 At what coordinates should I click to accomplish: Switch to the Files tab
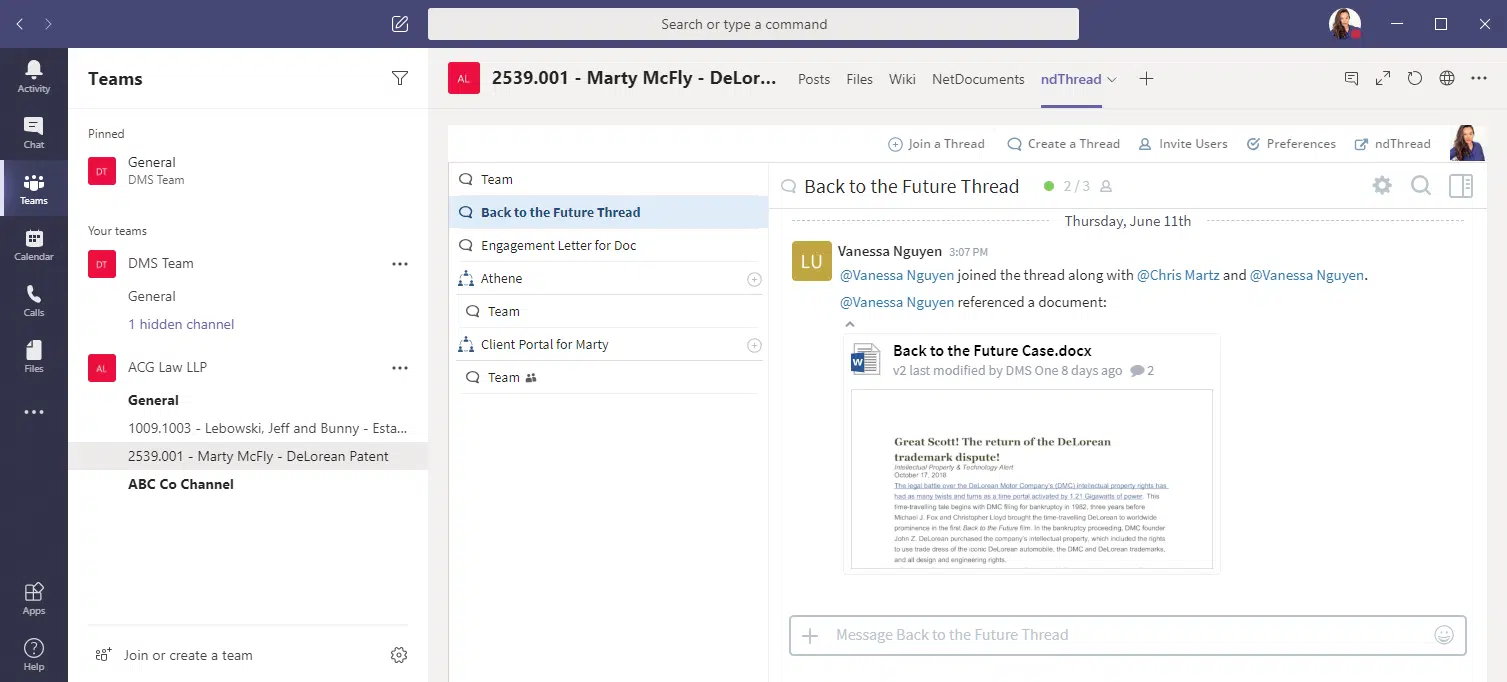click(859, 79)
